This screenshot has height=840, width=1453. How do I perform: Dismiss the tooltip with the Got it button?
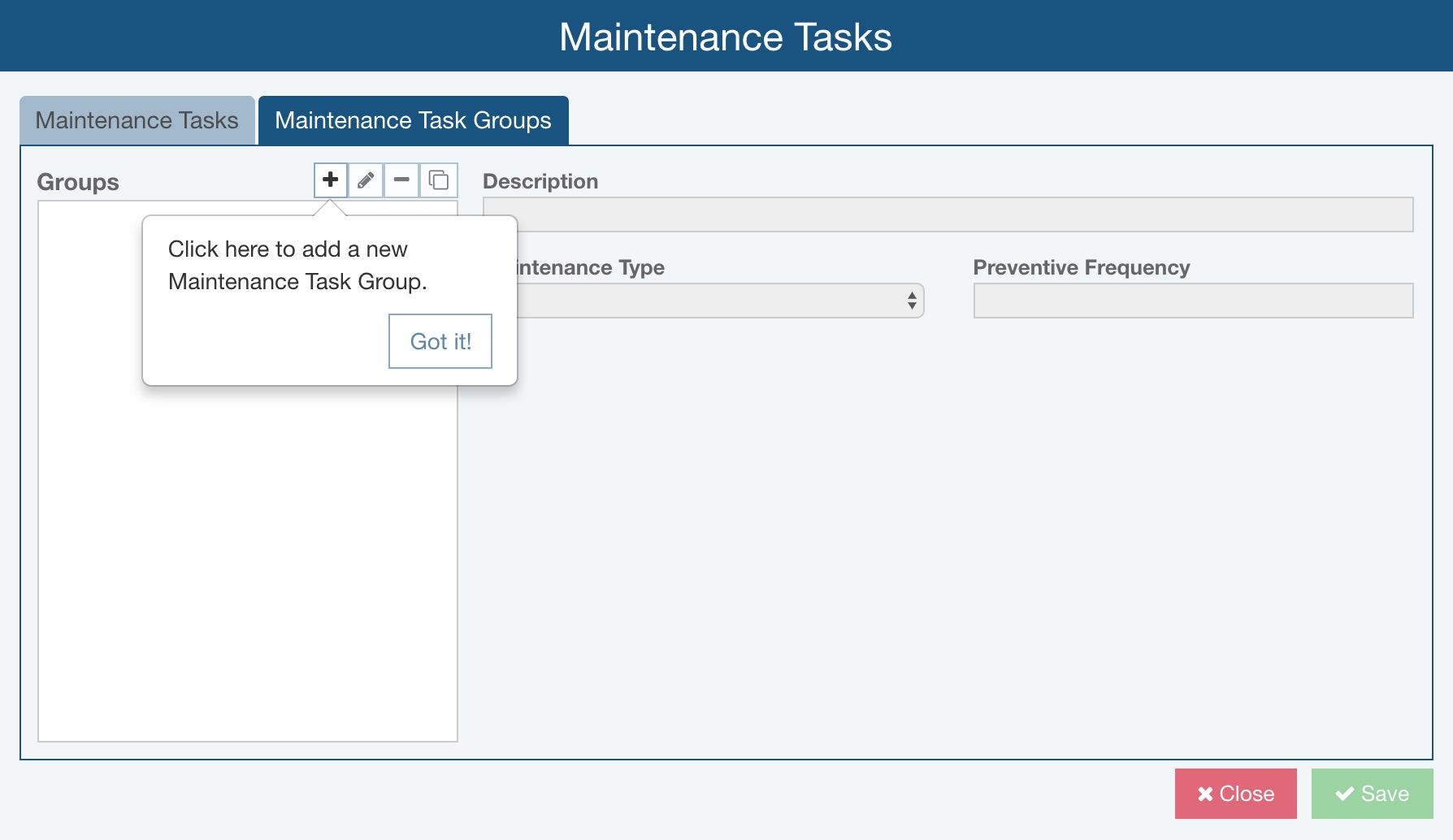tap(440, 341)
